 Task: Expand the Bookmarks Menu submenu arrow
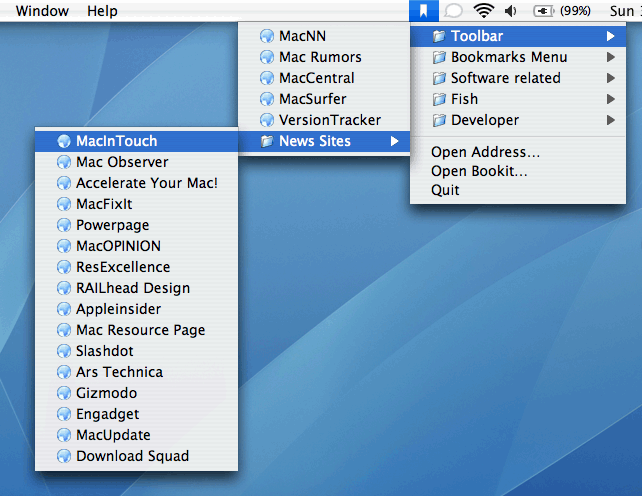point(611,57)
